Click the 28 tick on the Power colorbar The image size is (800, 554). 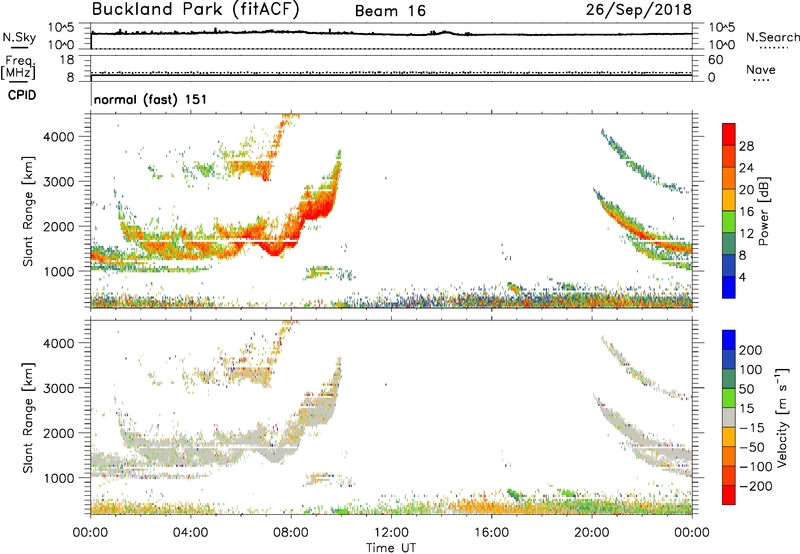point(746,146)
